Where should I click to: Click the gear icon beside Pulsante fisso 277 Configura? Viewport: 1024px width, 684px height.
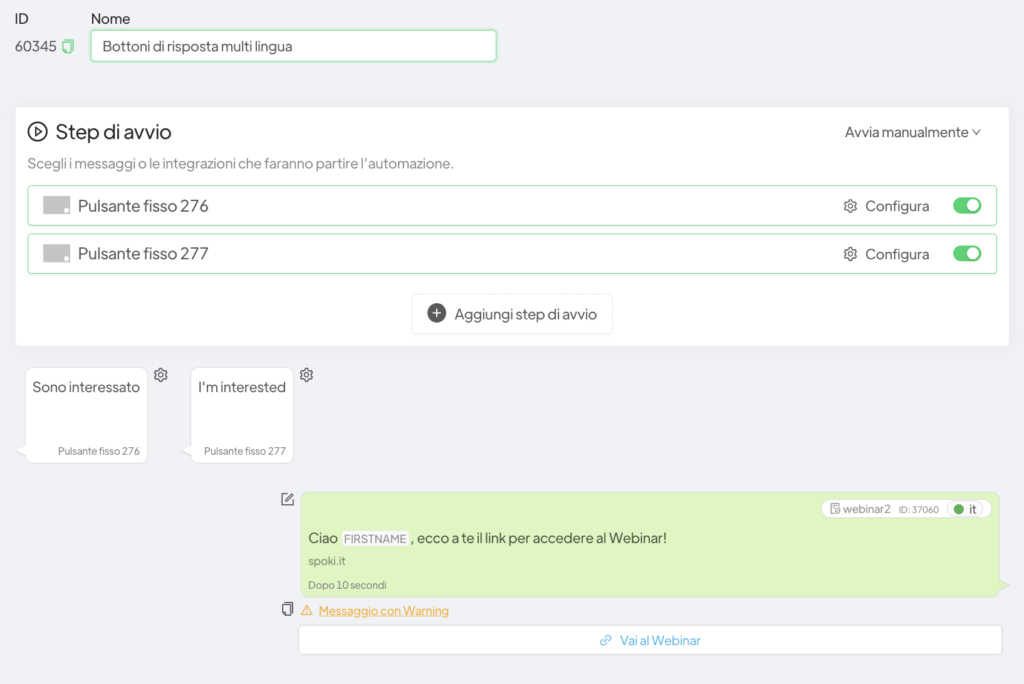pyautogui.click(x=850, y=254)
